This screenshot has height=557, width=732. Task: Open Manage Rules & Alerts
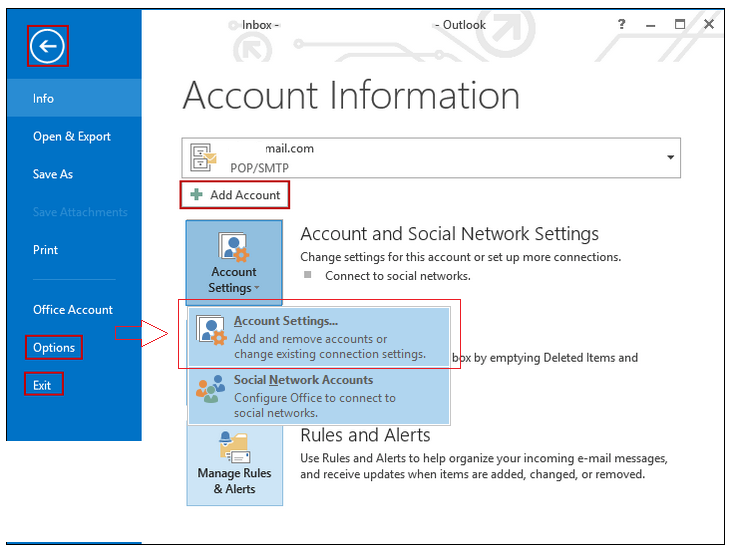click(x=234, y=466)
